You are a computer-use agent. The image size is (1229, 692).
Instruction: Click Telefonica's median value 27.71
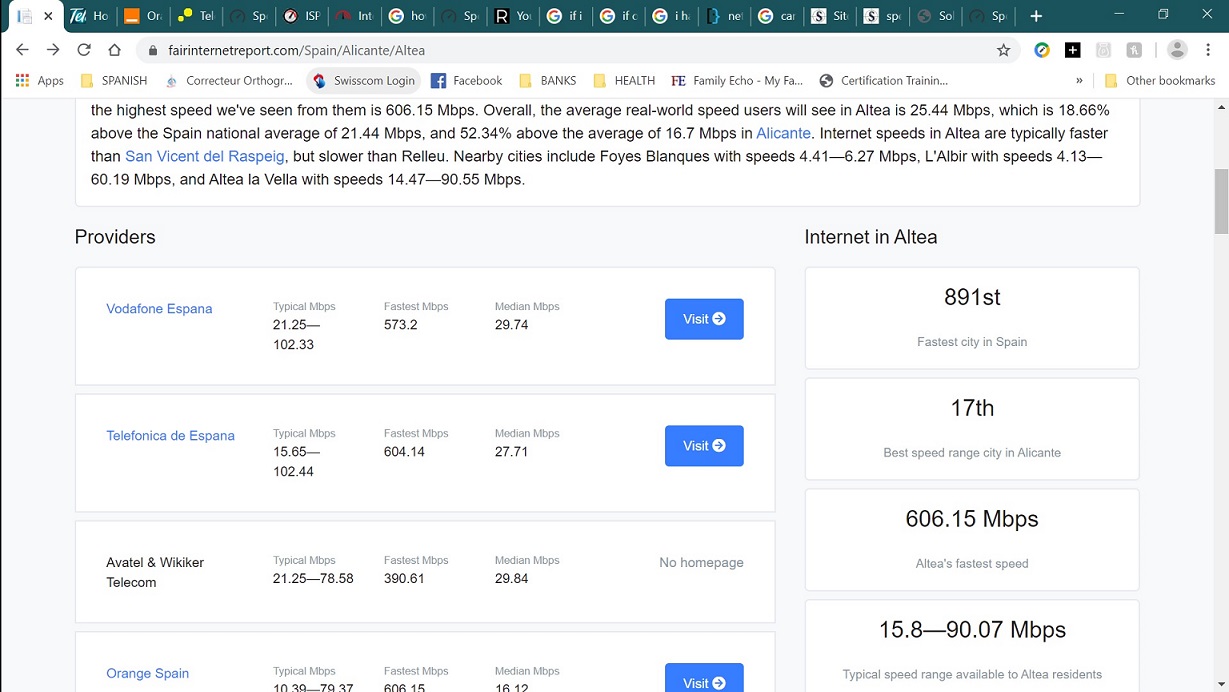click(511, 452)
